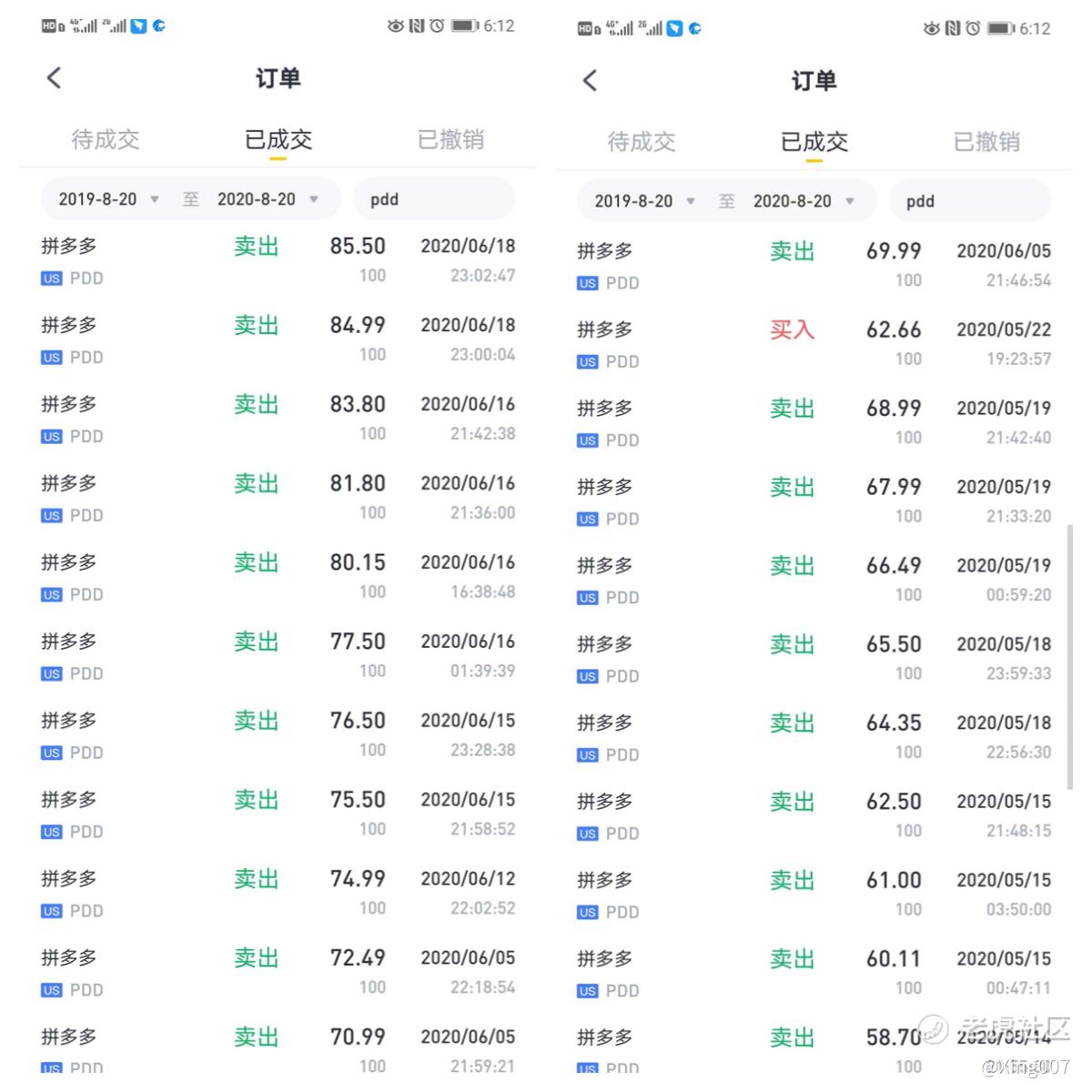Viewport: 1092px width, 1092px height.
Task: Select the price 61.00
Action: [894, 881]
